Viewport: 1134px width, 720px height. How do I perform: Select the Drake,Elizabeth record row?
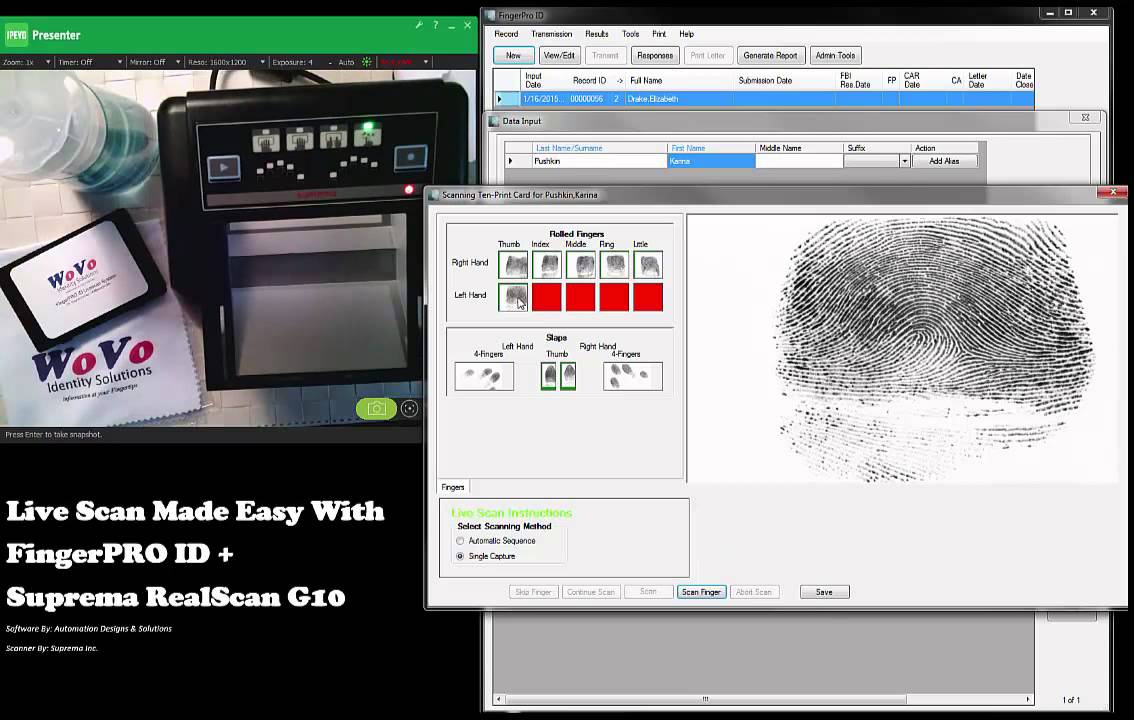click(x=763, y=99)
